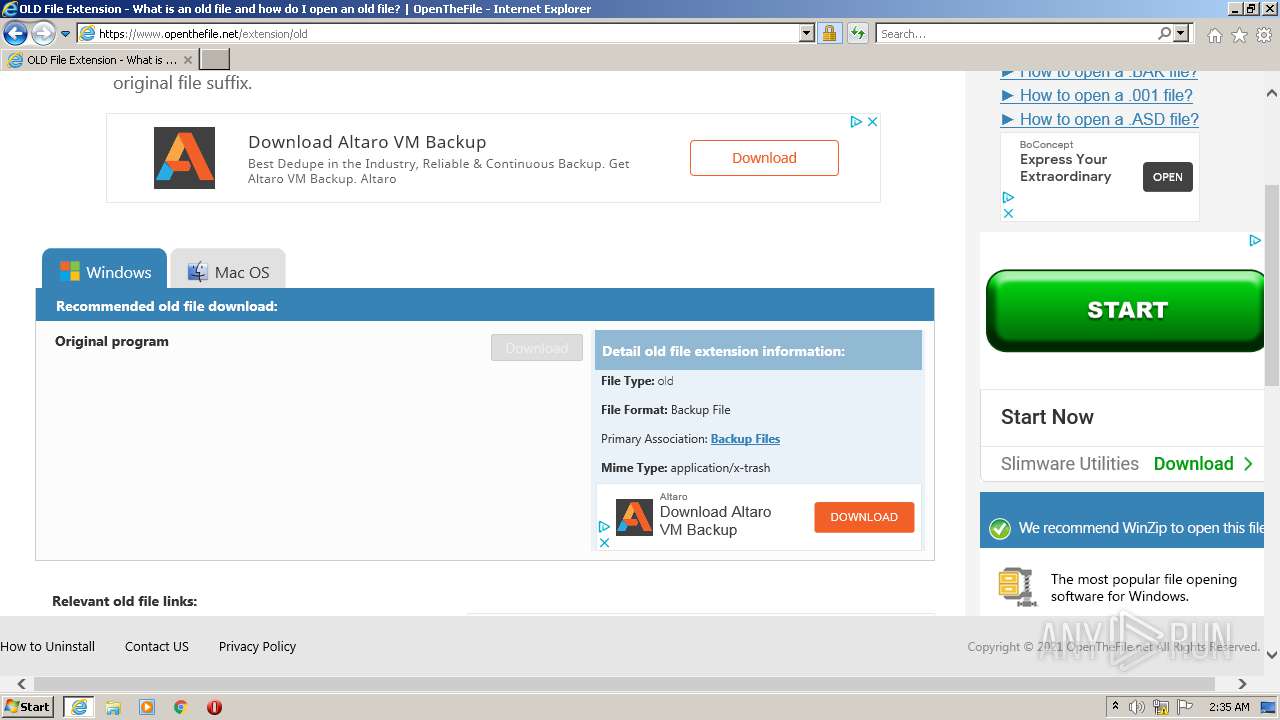Screen dimensions: 1280x720
Task: Click AdChoices icon on top banner ad
Action: point(856,121)
